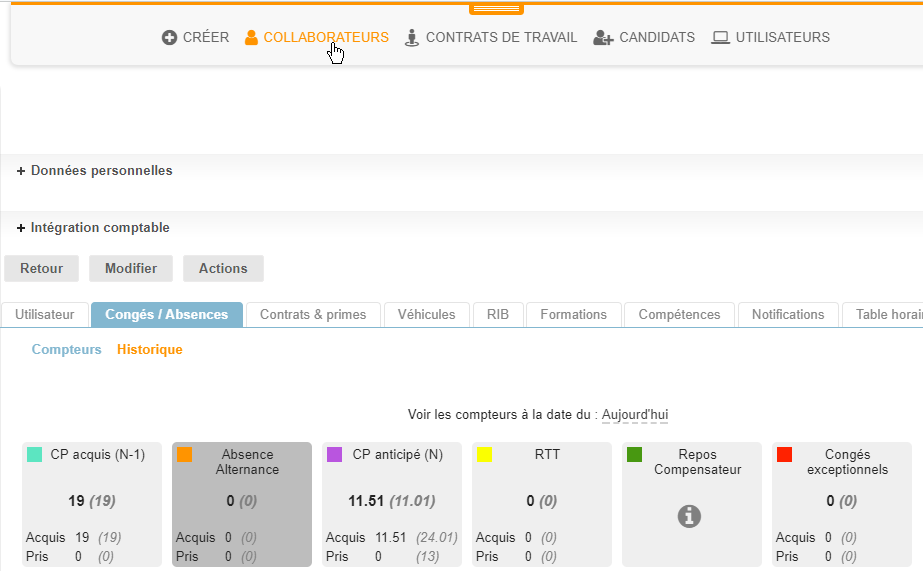Screen dimensions: 923x571
Task: Expand the Données personnelles section
Action: 95,171
